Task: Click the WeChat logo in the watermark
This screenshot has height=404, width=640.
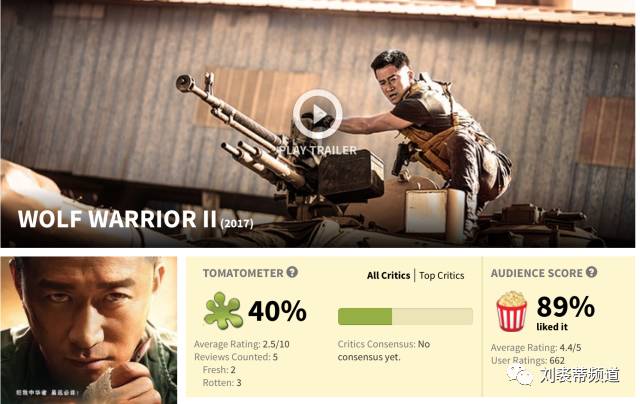Action: [520, 375]
